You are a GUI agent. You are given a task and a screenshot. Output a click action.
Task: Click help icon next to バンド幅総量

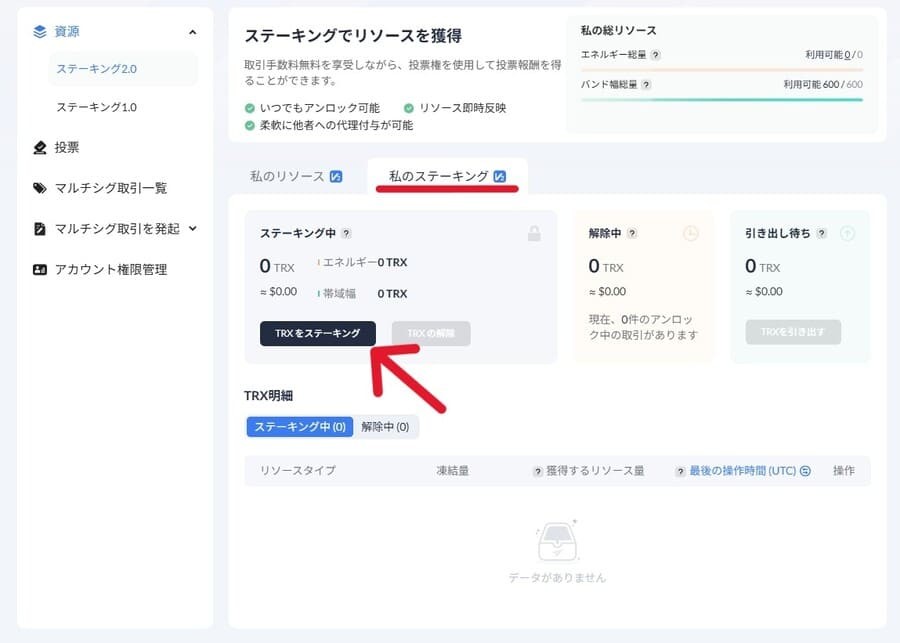tap(646, 85)
